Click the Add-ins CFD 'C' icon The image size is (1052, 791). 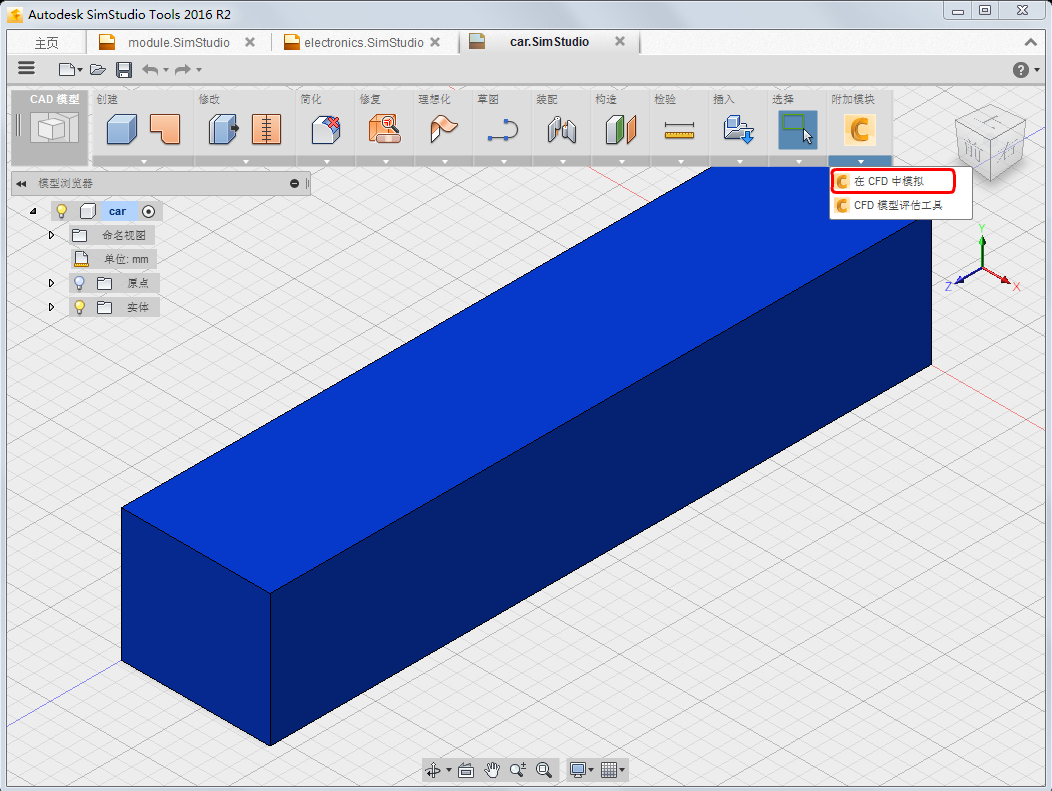(859, 129)
